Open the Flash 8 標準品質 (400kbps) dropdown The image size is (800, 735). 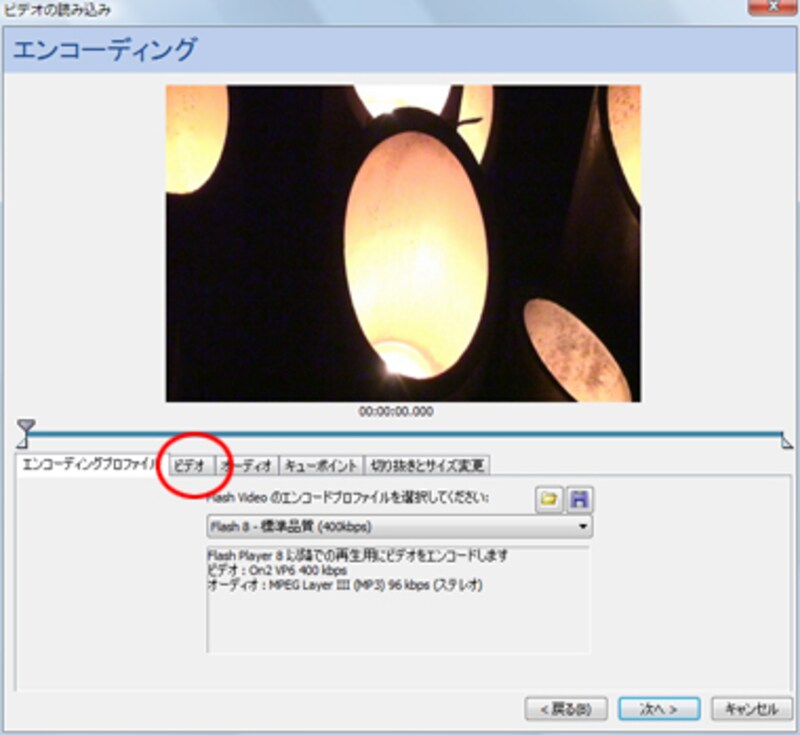point(399,526)
